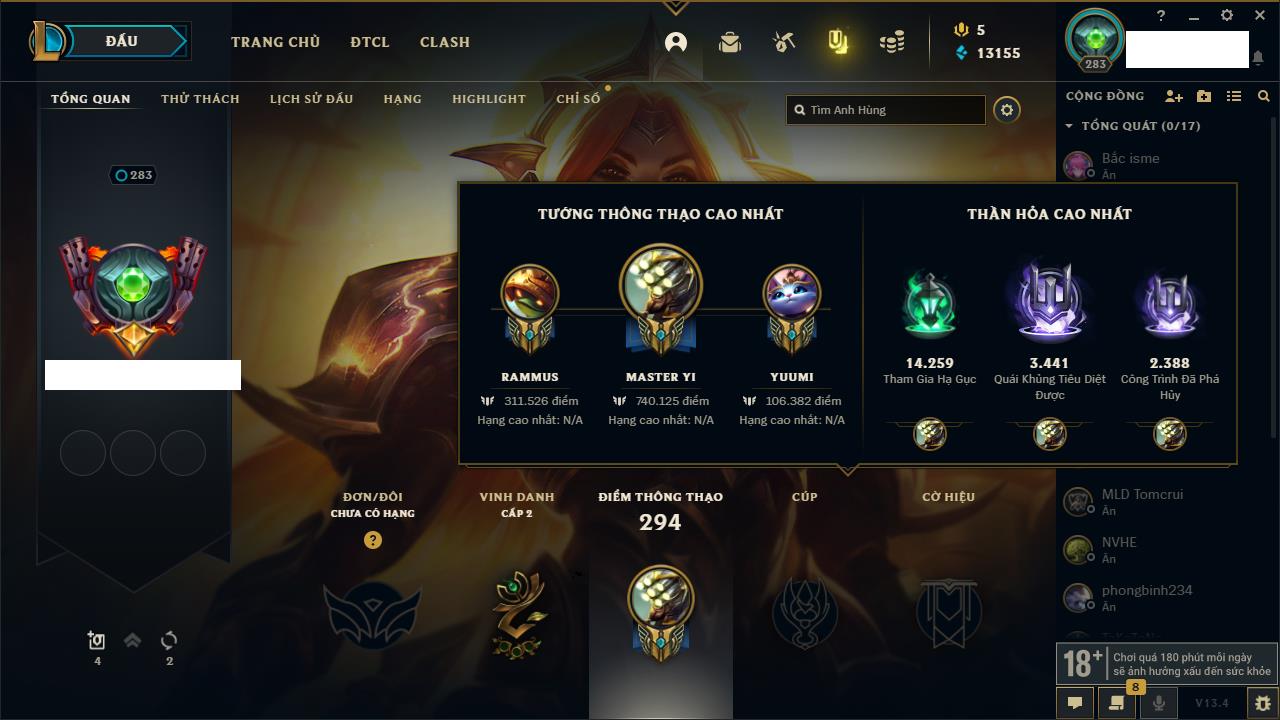The image size is (1280, 720).
Task: Switch to the LỊCH SỬ ĐẤU tab
Action: coord(311,99)
